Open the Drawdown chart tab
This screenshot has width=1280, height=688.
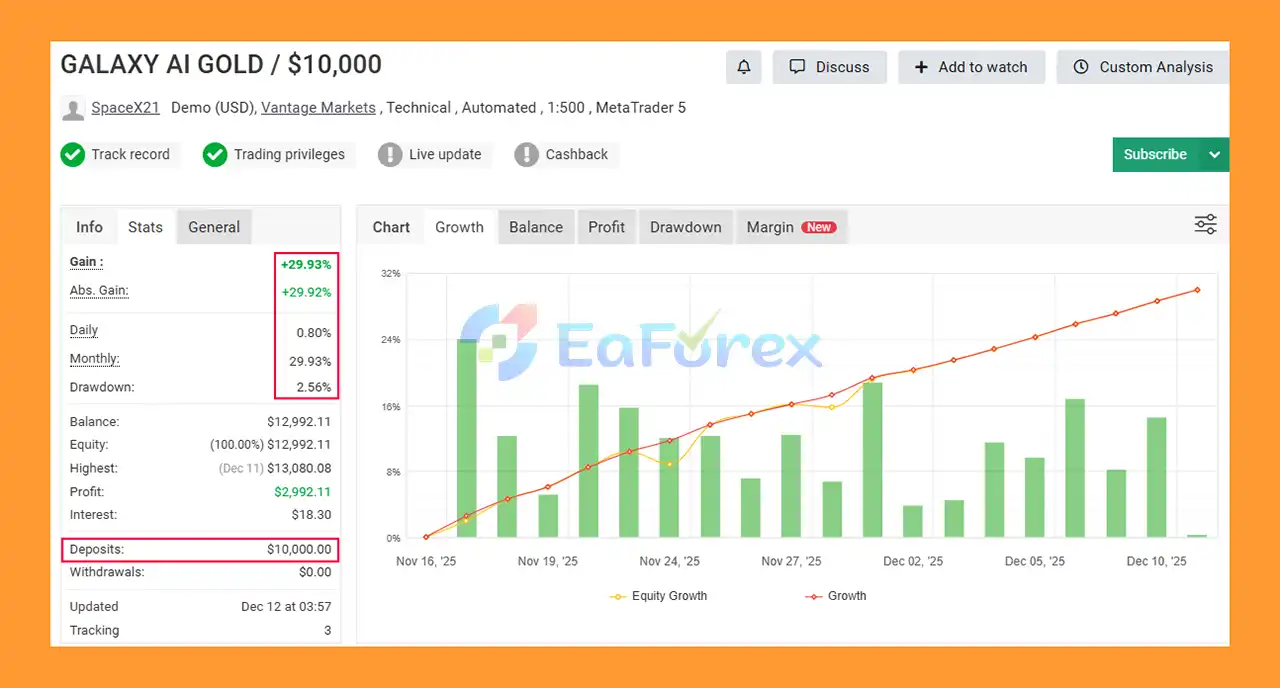point(685,227)
